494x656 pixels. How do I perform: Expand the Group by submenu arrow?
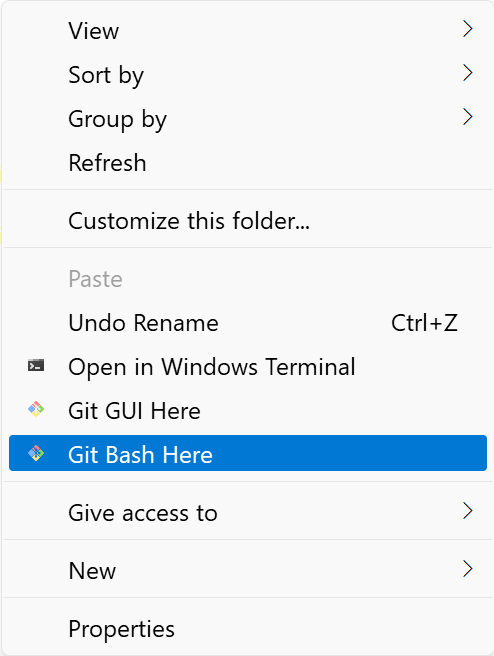tap(468, 117)
